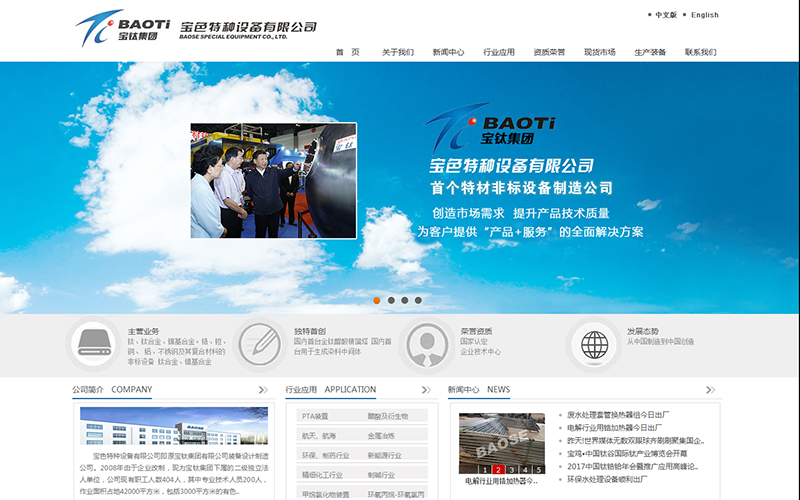The width and height of the screenshot is (800, 500).
Task: Switch language to English
Action: (x=705, y=15)
